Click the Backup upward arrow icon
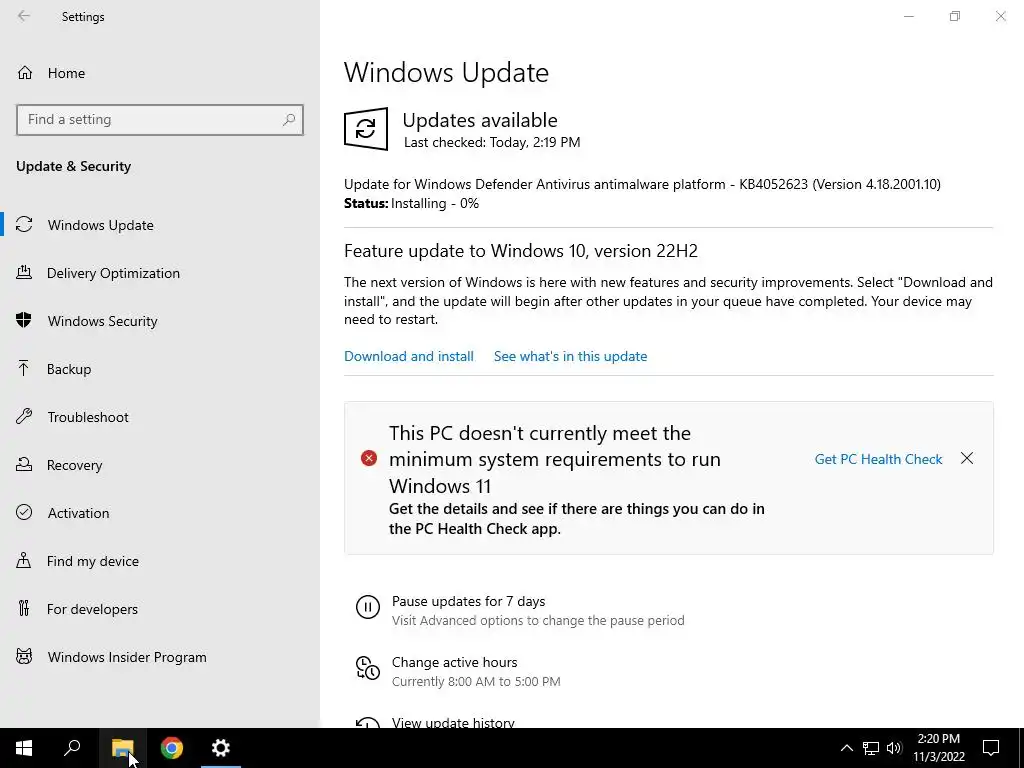The width and height of the screenshot is (1024, 768). (x=24, y=368)
